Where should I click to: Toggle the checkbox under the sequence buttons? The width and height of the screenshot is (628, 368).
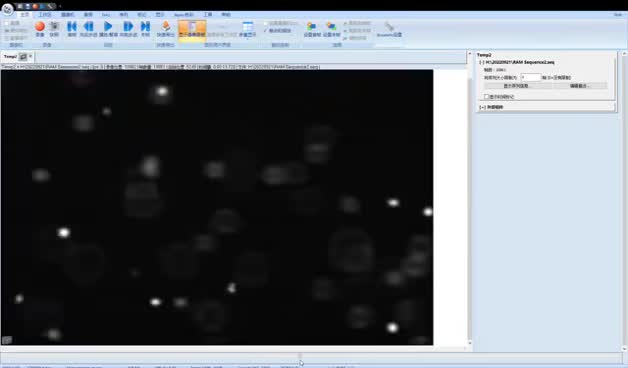[x=487, y=97]
